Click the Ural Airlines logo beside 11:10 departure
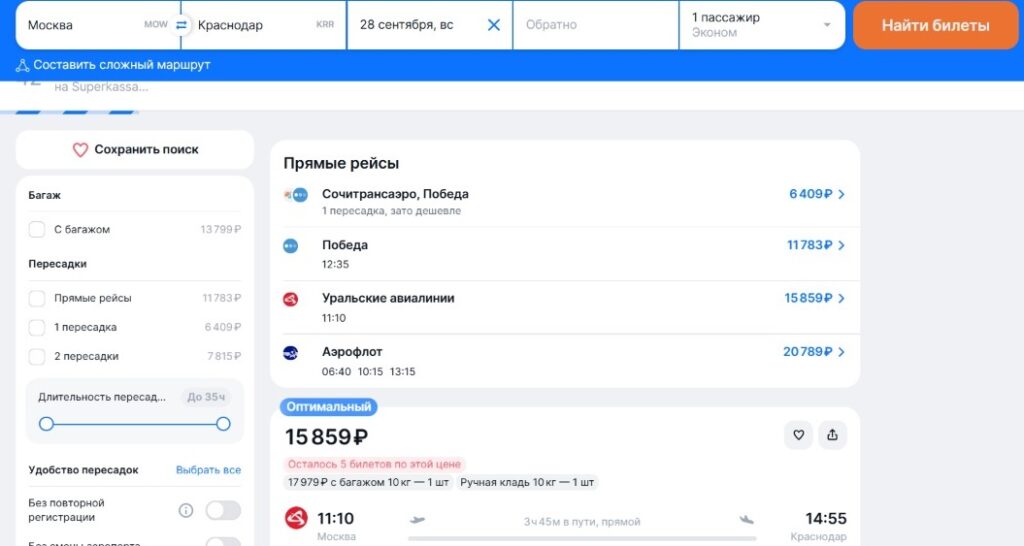 [296, 518]
